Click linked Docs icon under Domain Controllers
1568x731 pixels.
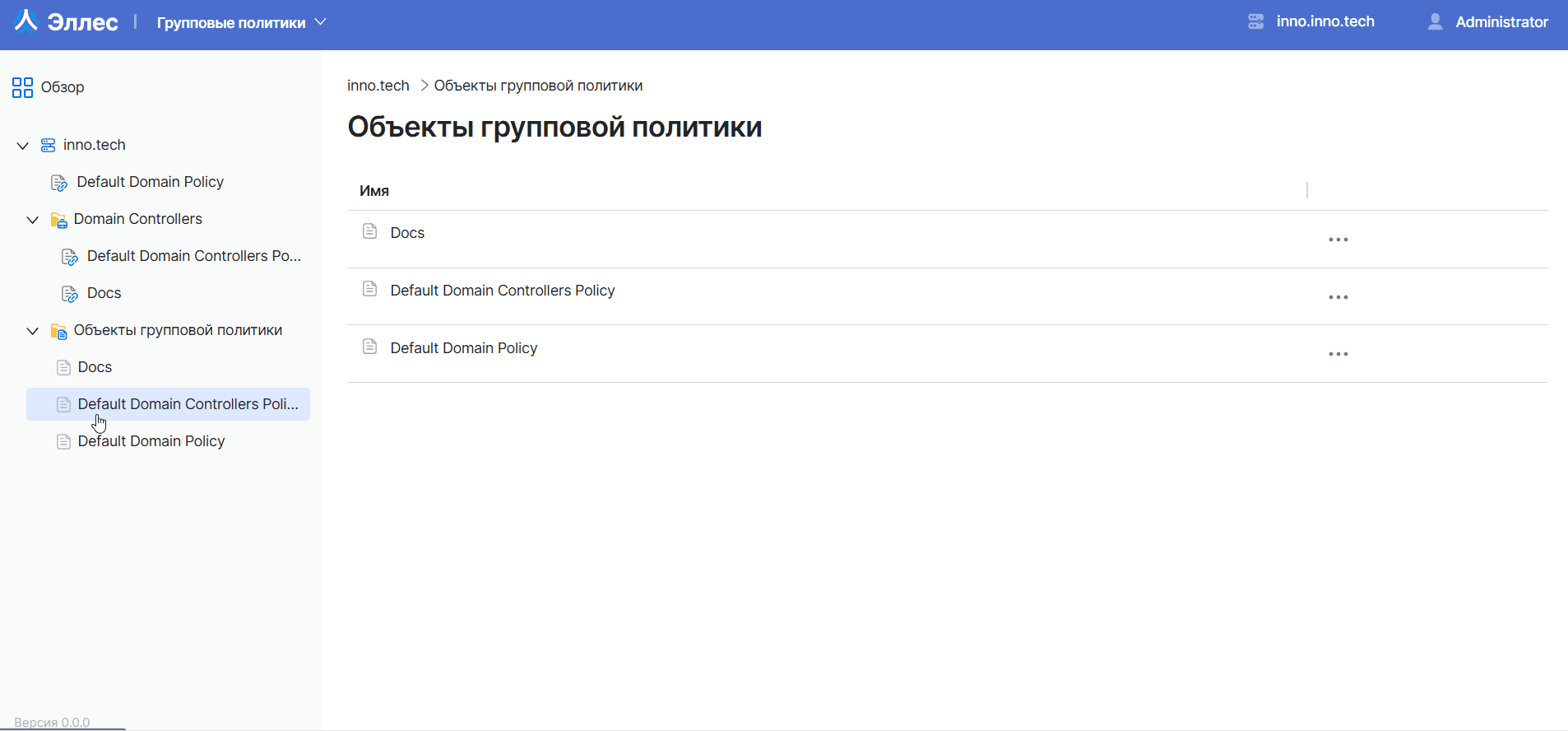pos(70,294)
